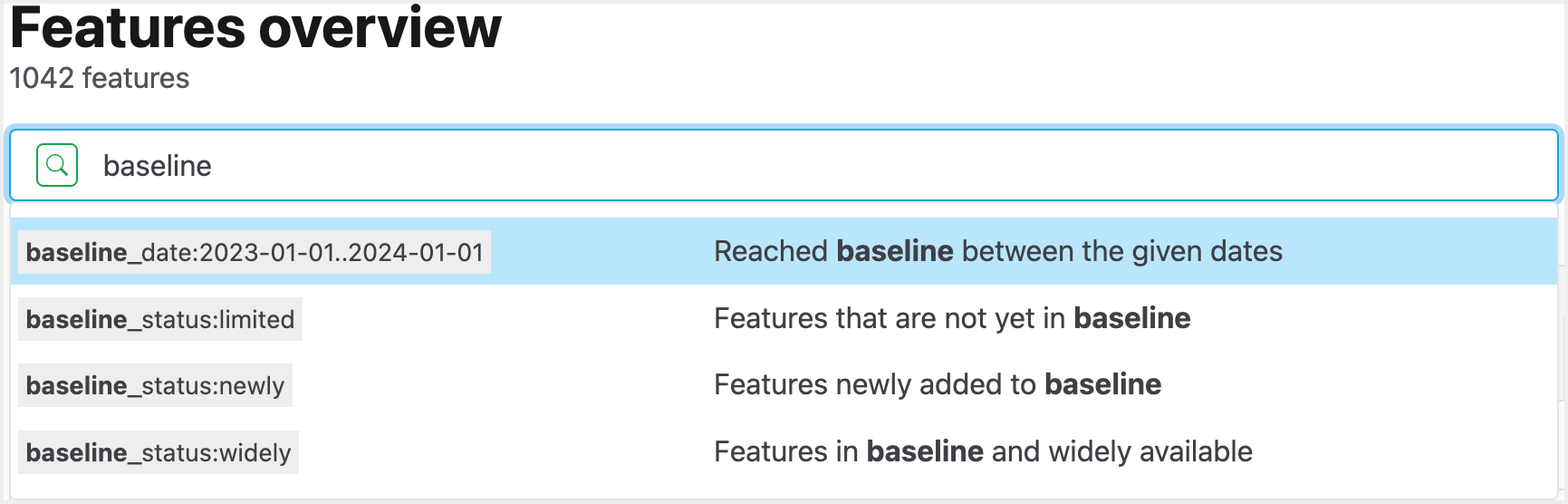Screen dimensions: 1568x504
Task: Click "Features in baseline and widely available"
Action: 983,451
